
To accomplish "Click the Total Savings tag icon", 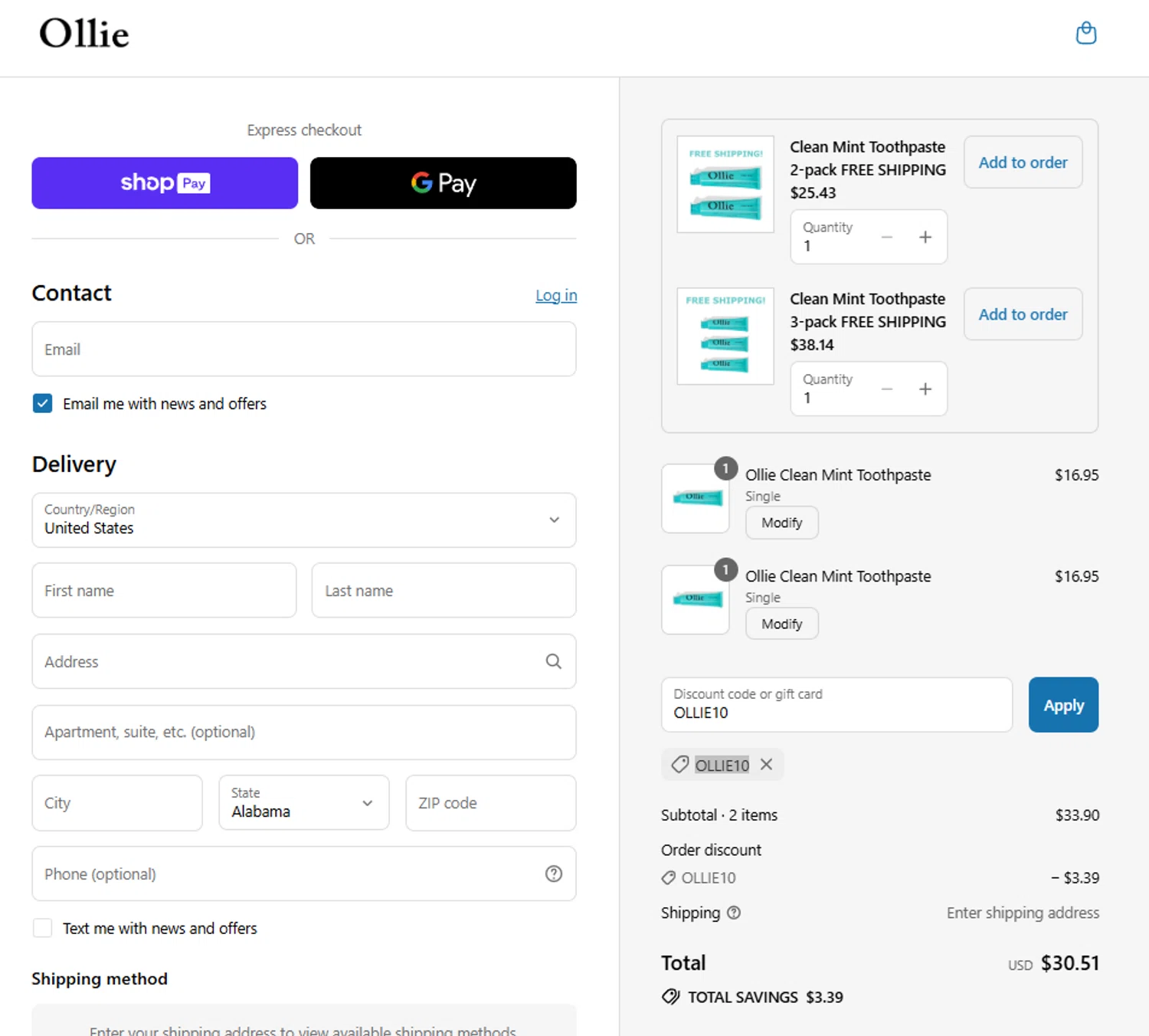I will tap(671, 997).
